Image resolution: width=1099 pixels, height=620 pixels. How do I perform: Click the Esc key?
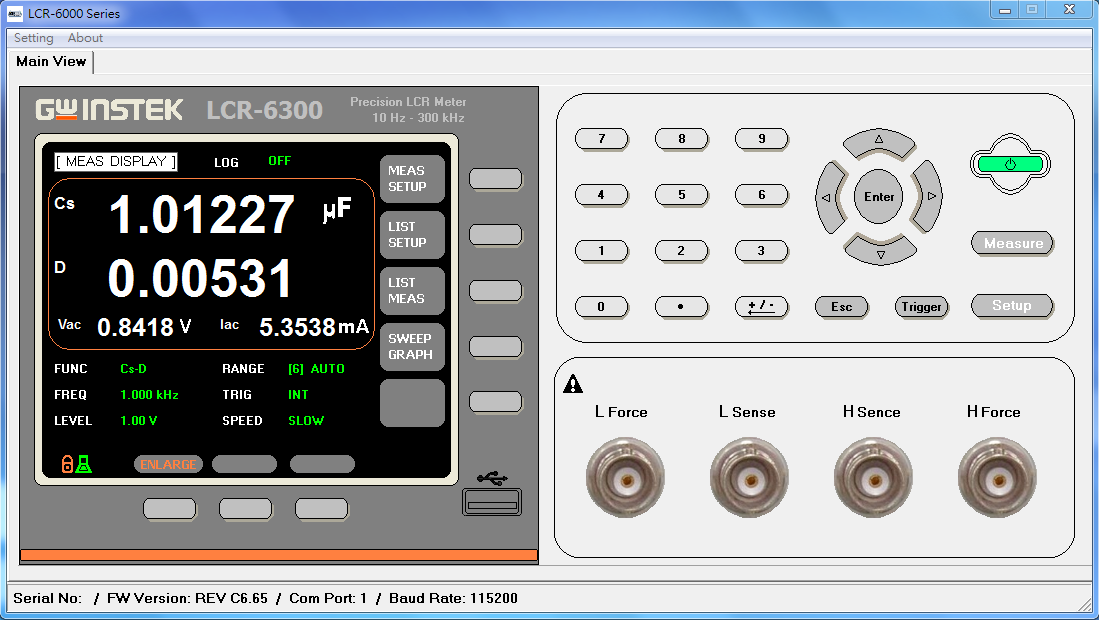point(842,307)
